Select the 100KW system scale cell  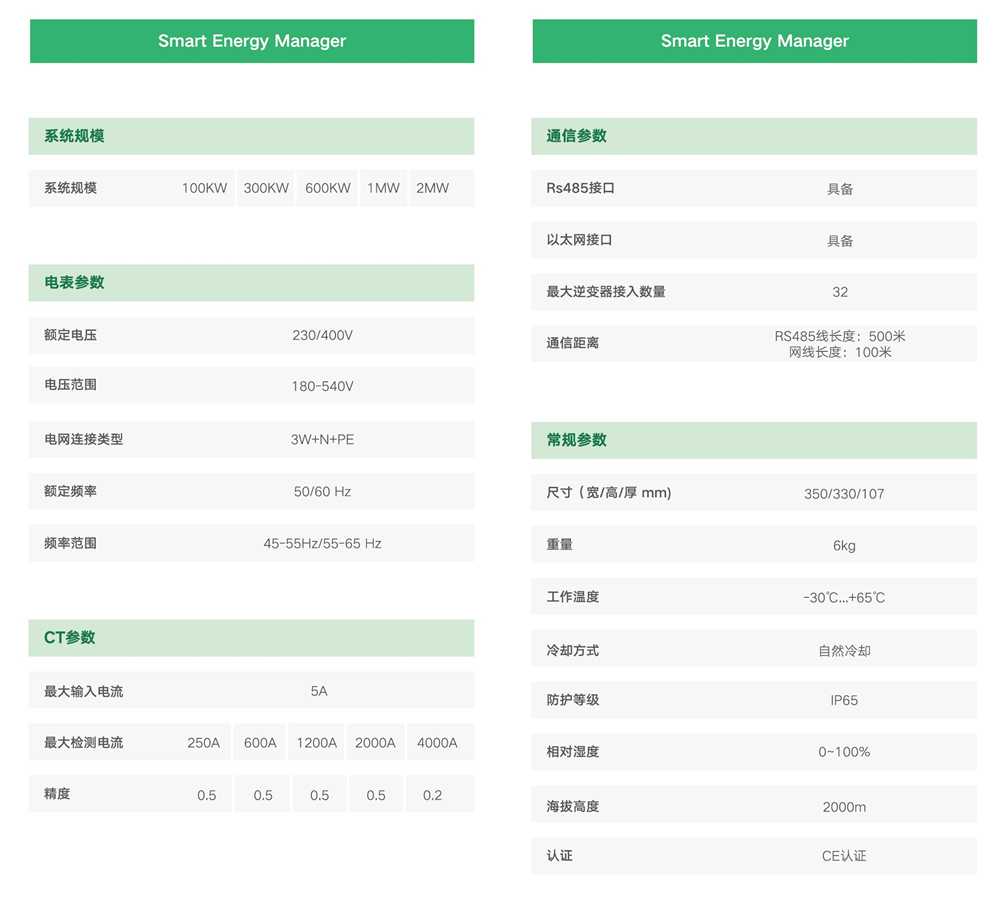pyautogui.click(x=204, y=188)
